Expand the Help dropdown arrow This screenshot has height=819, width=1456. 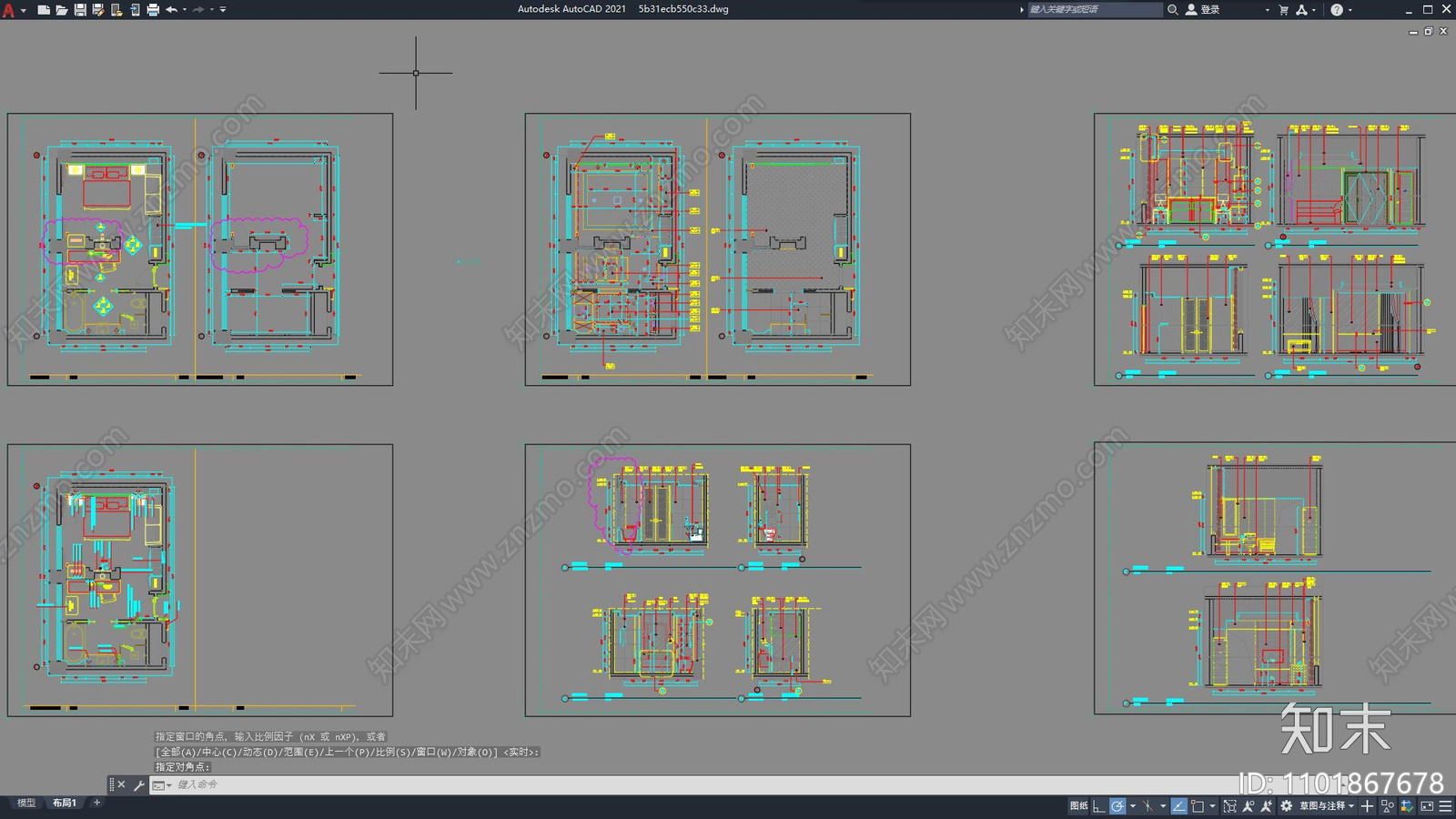1350,10
